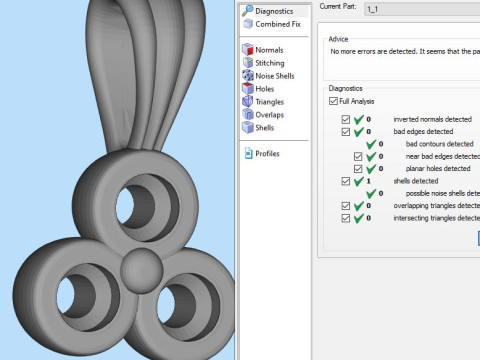Open the Triangles fix page
The height and width of the screenshot is (360, 480).
(x=269, y=102)
